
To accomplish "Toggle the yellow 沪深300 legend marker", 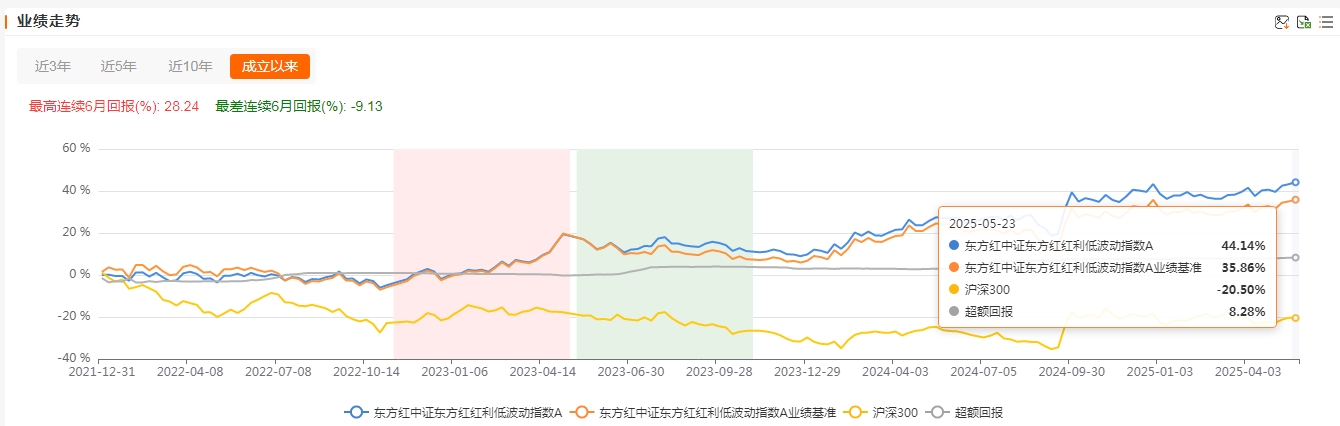I will [855, 412].
